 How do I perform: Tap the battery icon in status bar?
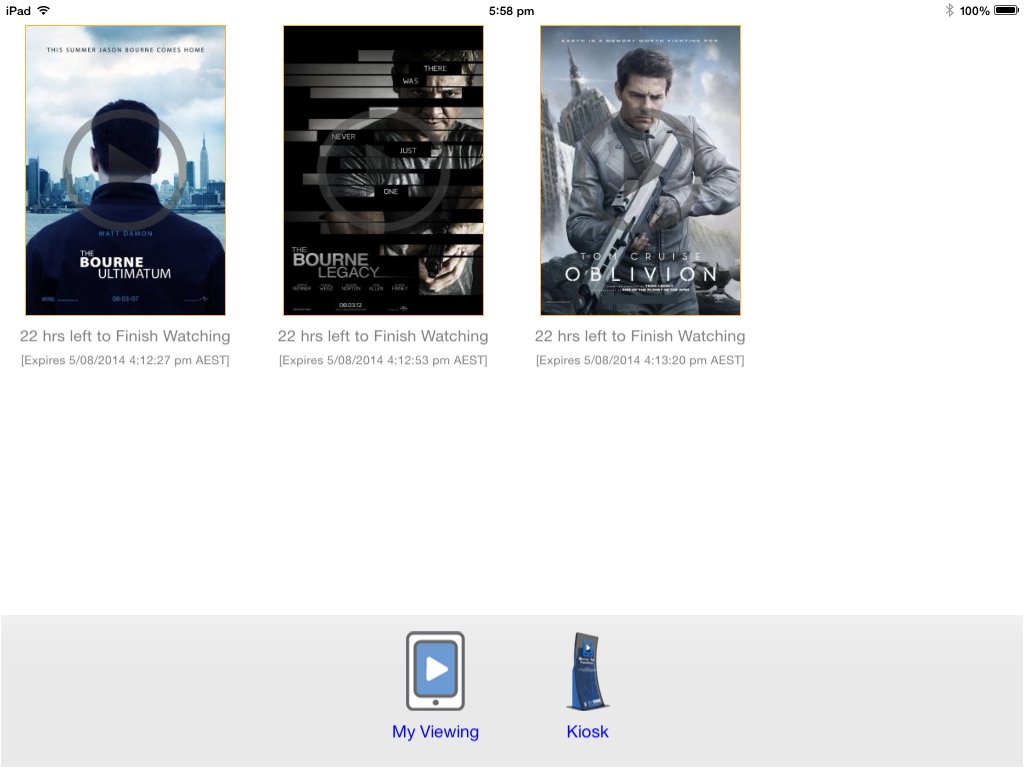pos(1006,10)
